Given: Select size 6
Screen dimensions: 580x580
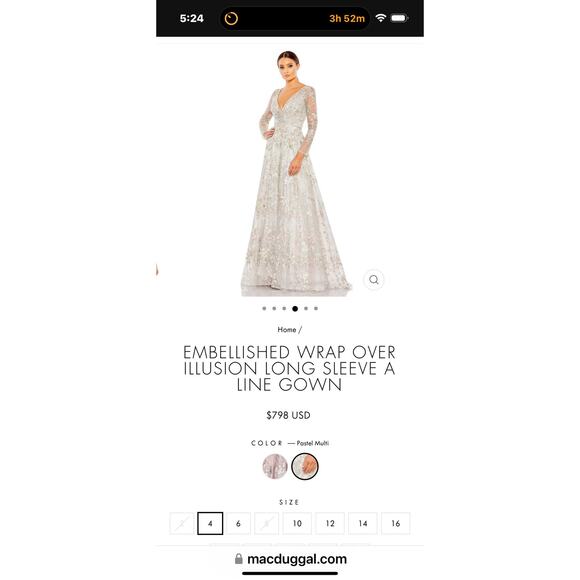Looking at the screenshot, I should (x=238, y=523).
